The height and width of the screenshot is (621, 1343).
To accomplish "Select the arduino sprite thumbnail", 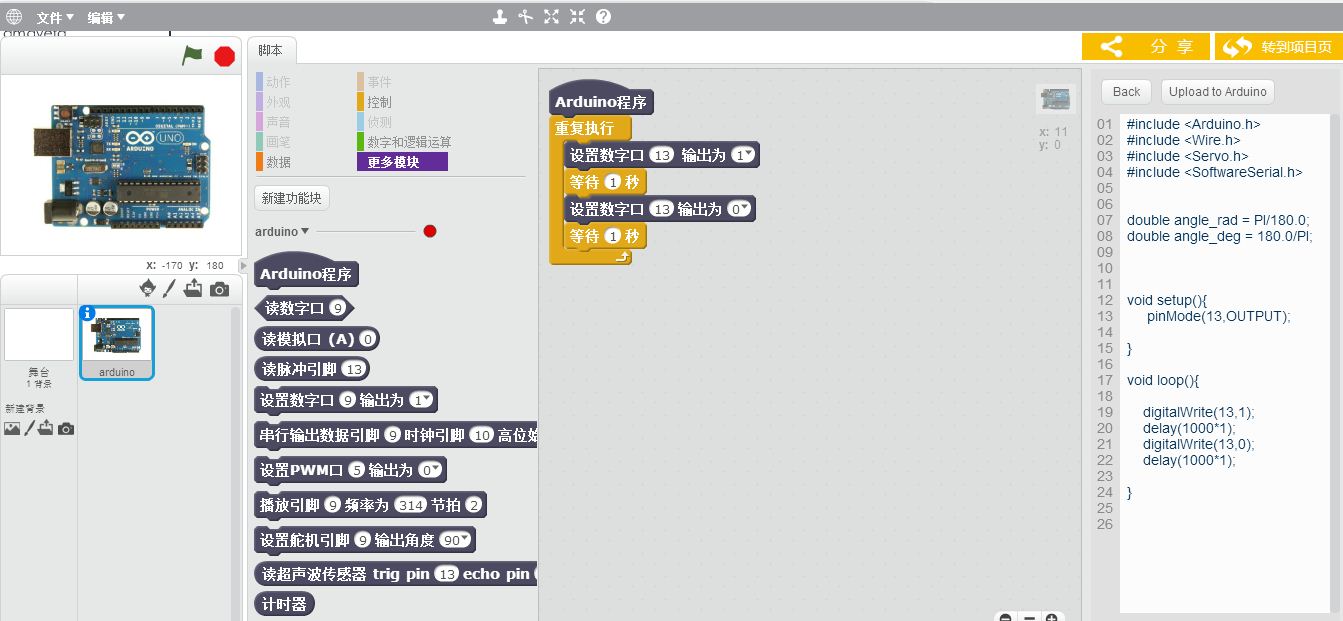I will tap(117, 343).
